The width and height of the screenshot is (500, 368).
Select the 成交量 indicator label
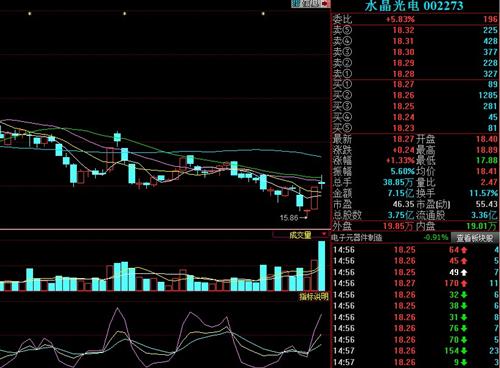pos(300,235)
